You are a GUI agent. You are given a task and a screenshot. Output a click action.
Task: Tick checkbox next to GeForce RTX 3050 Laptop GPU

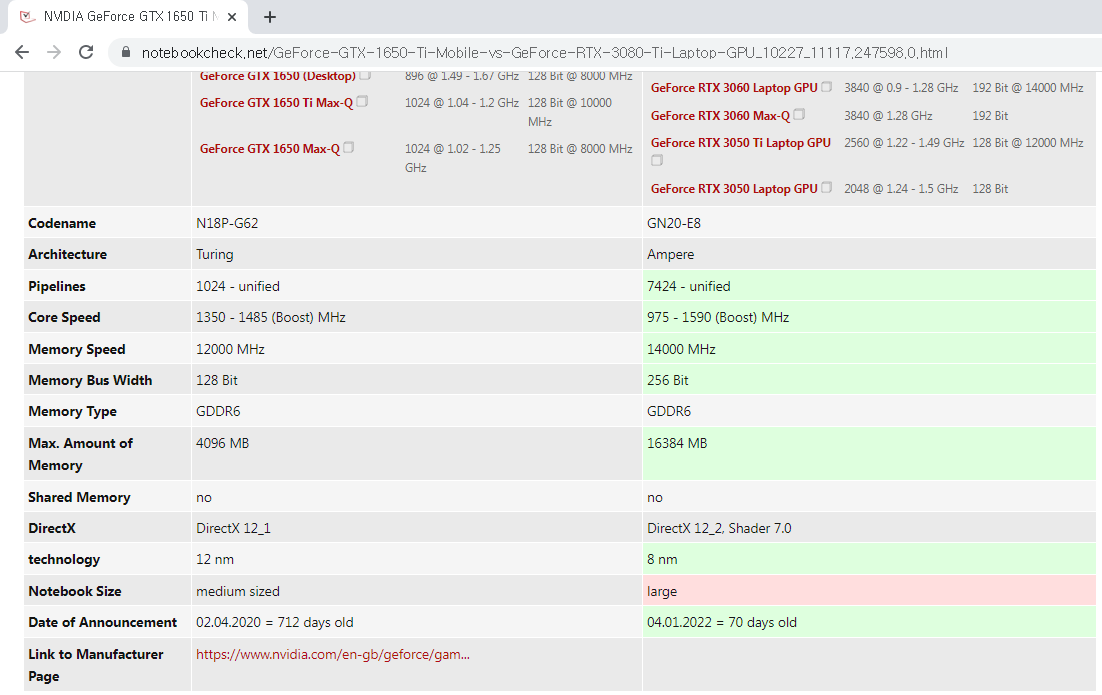(826, 188)
